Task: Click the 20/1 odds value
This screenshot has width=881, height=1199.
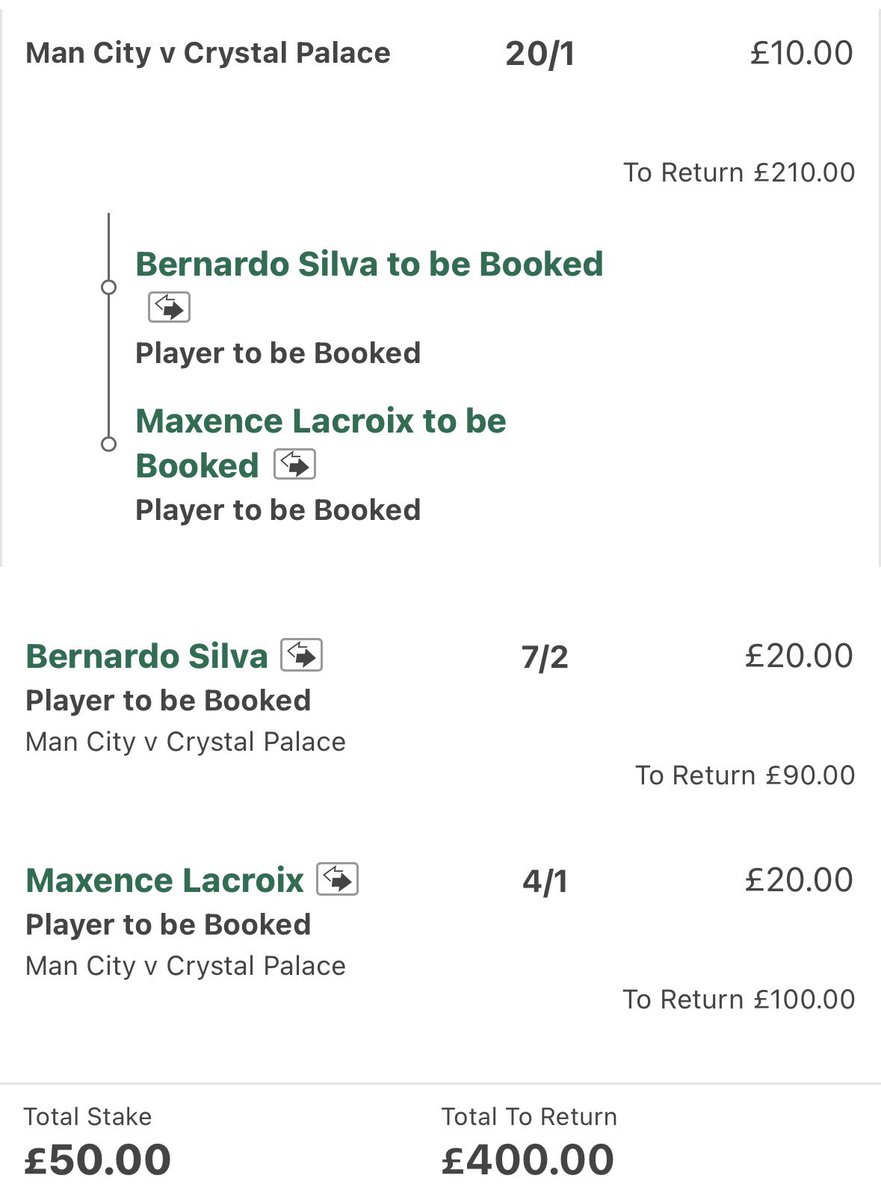Action: [x=540, y=54]
